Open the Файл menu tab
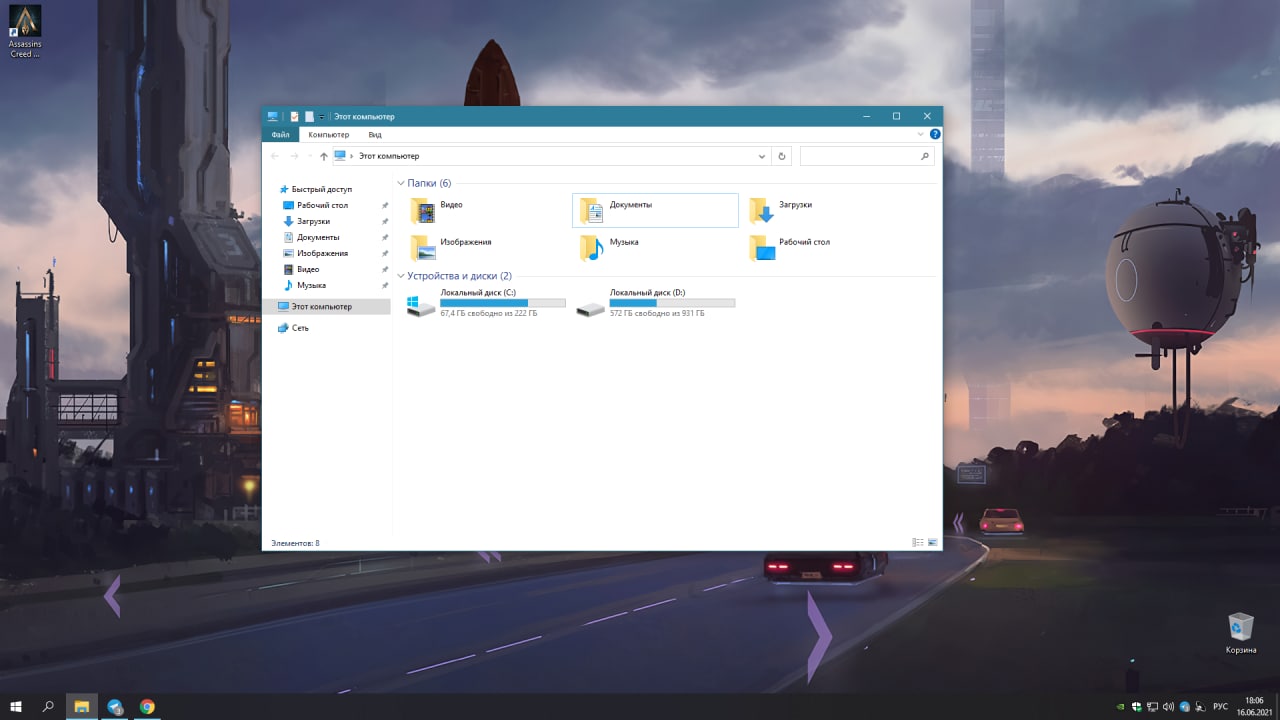This screenshot has height=720, width=1280. 280,134
